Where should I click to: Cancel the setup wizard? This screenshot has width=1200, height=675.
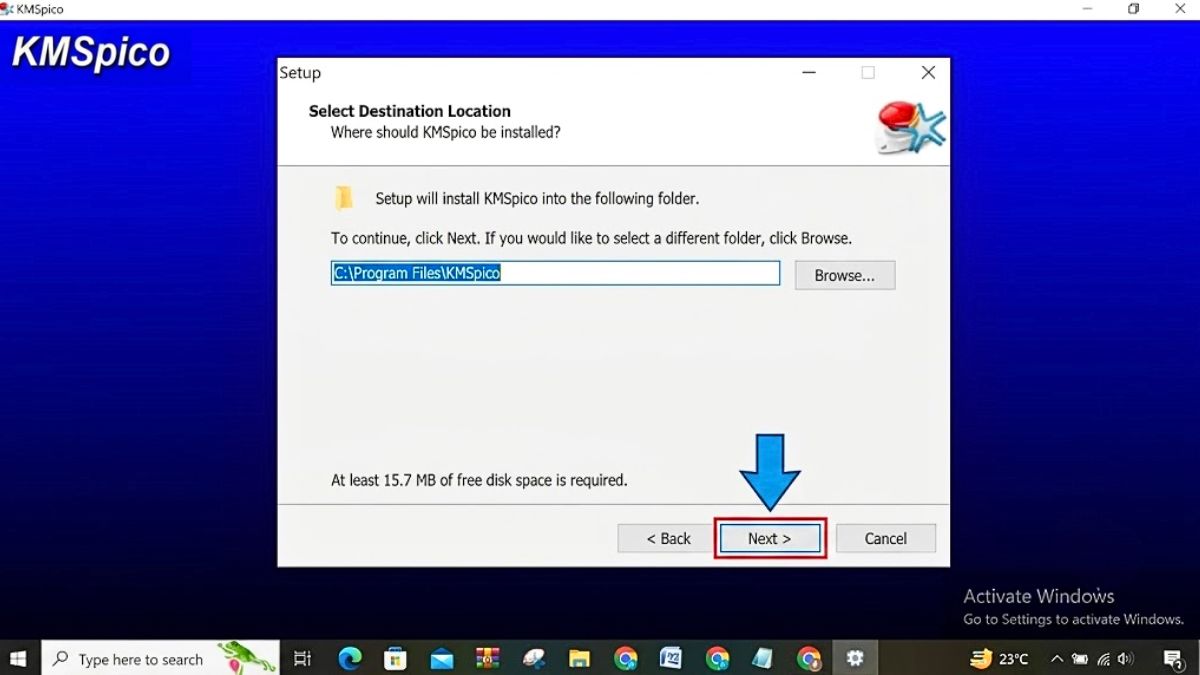pyautogui.click(x=885, y=538)
